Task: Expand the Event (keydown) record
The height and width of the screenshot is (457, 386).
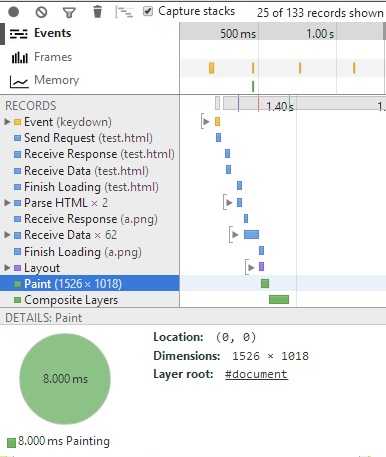Action: coord(7,122)
